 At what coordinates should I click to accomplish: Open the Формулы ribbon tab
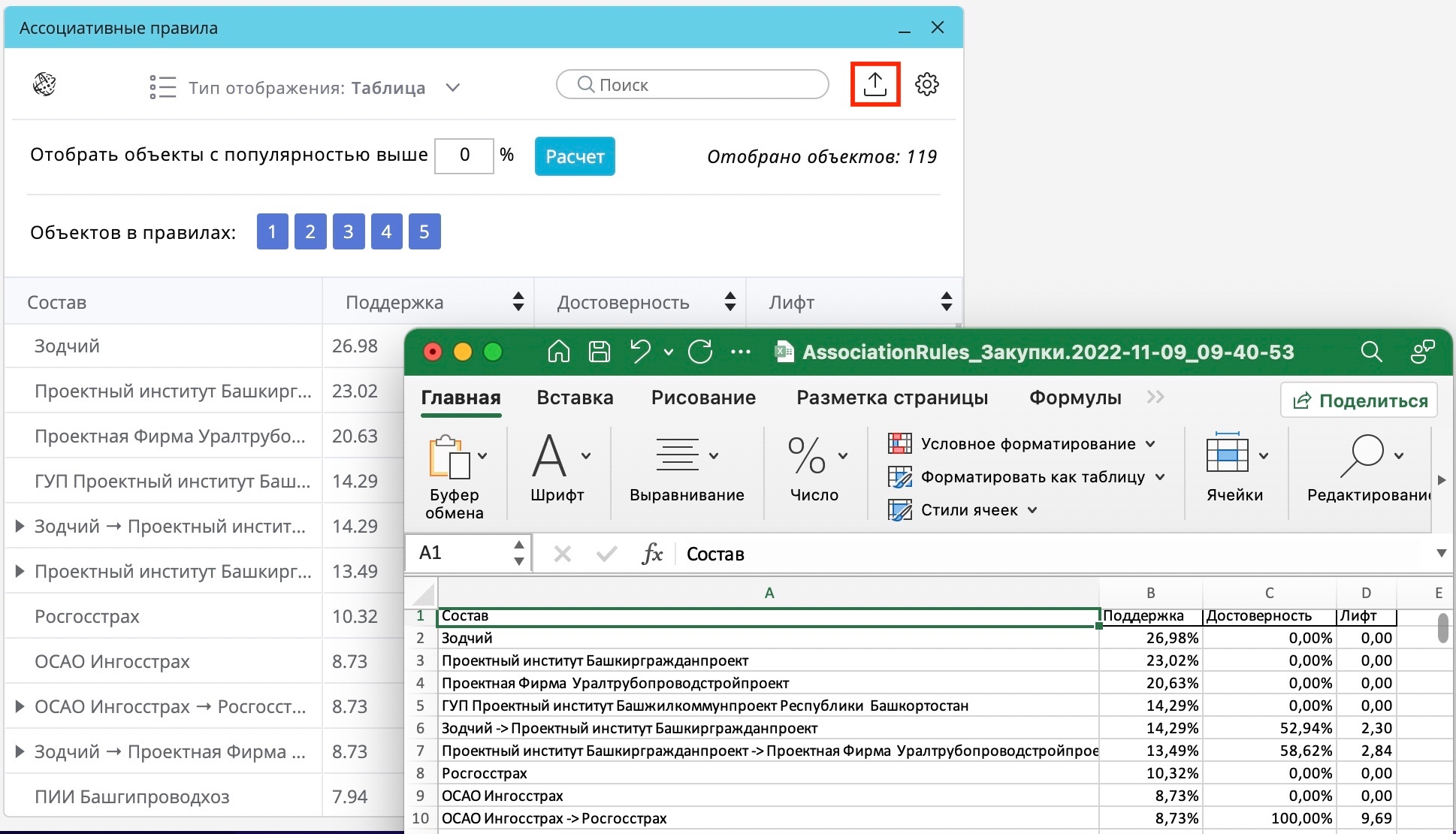coord(1074,397)
